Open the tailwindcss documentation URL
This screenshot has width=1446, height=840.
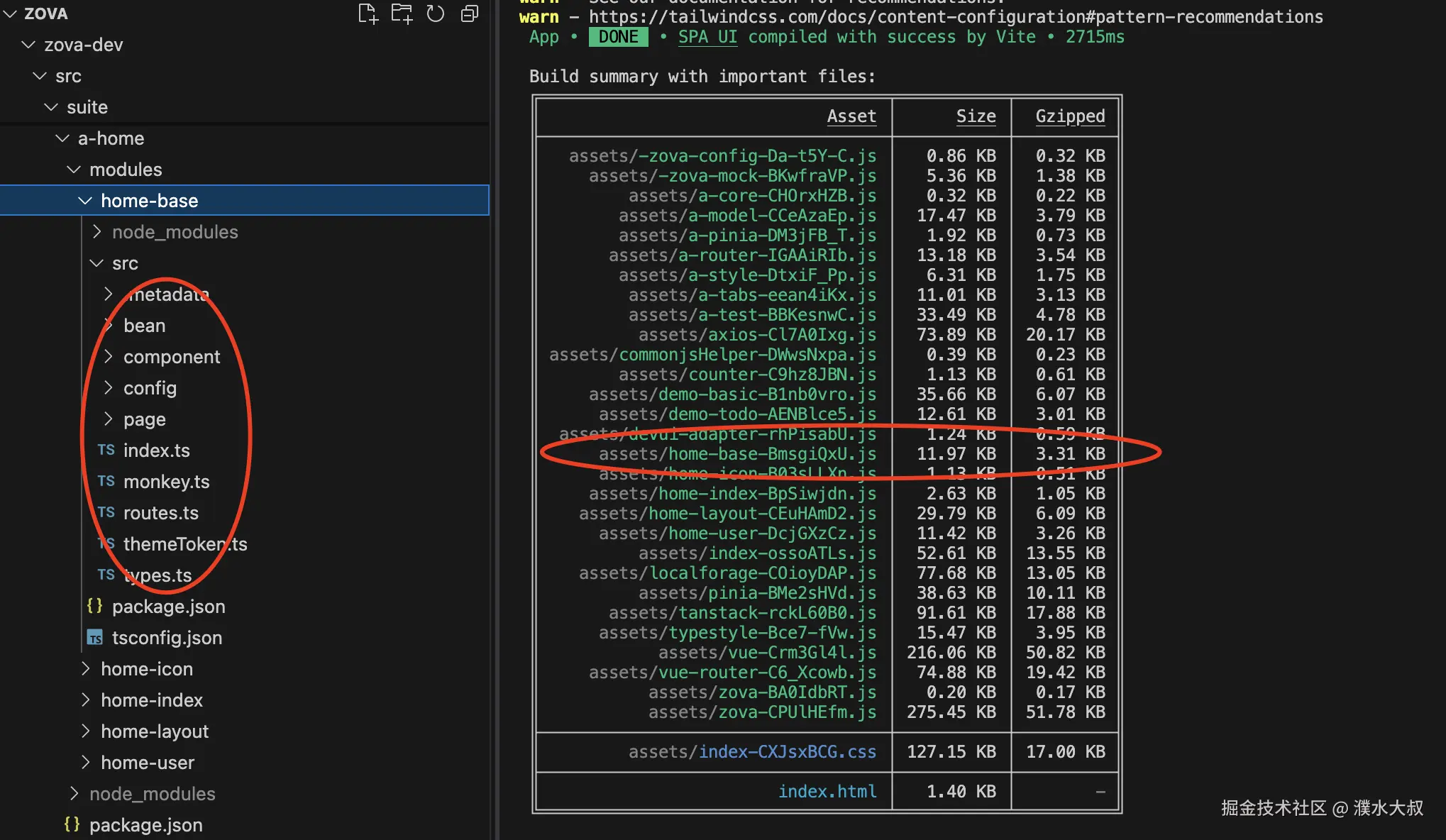point(955,16)
